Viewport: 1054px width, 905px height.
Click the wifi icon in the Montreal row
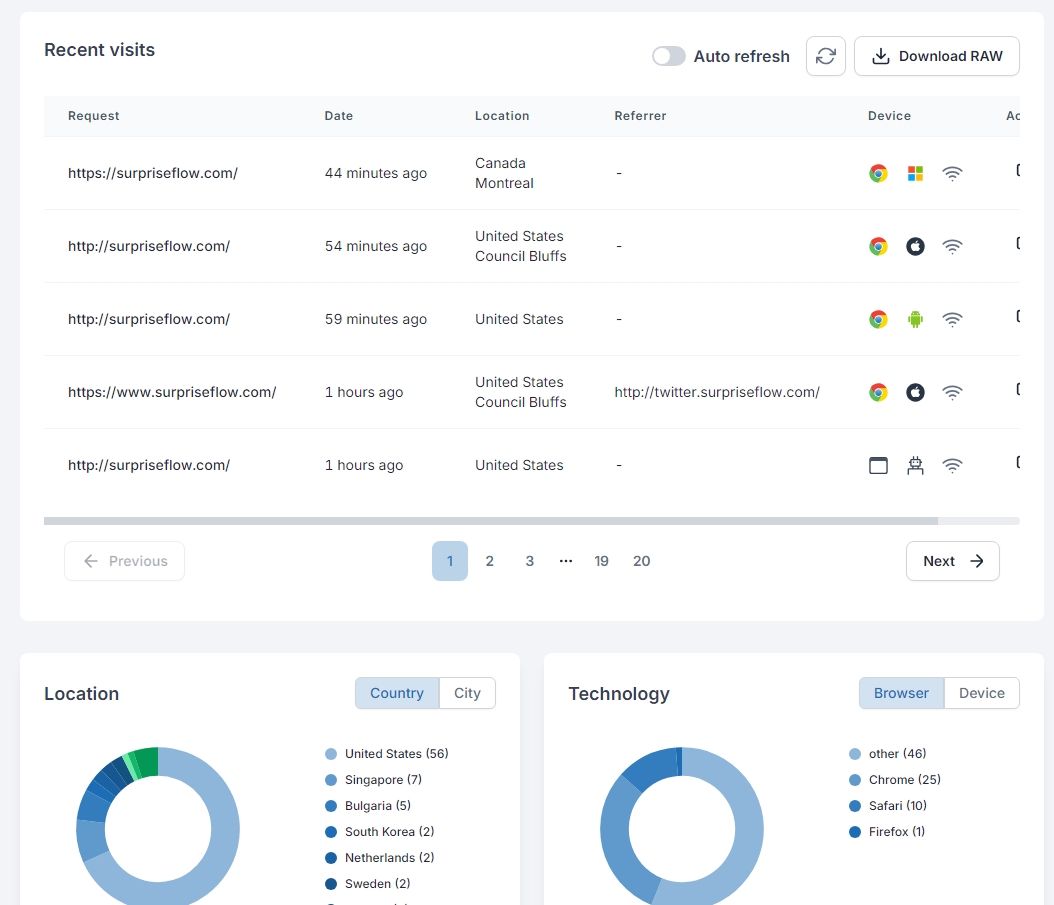click(x=953, y=173)
